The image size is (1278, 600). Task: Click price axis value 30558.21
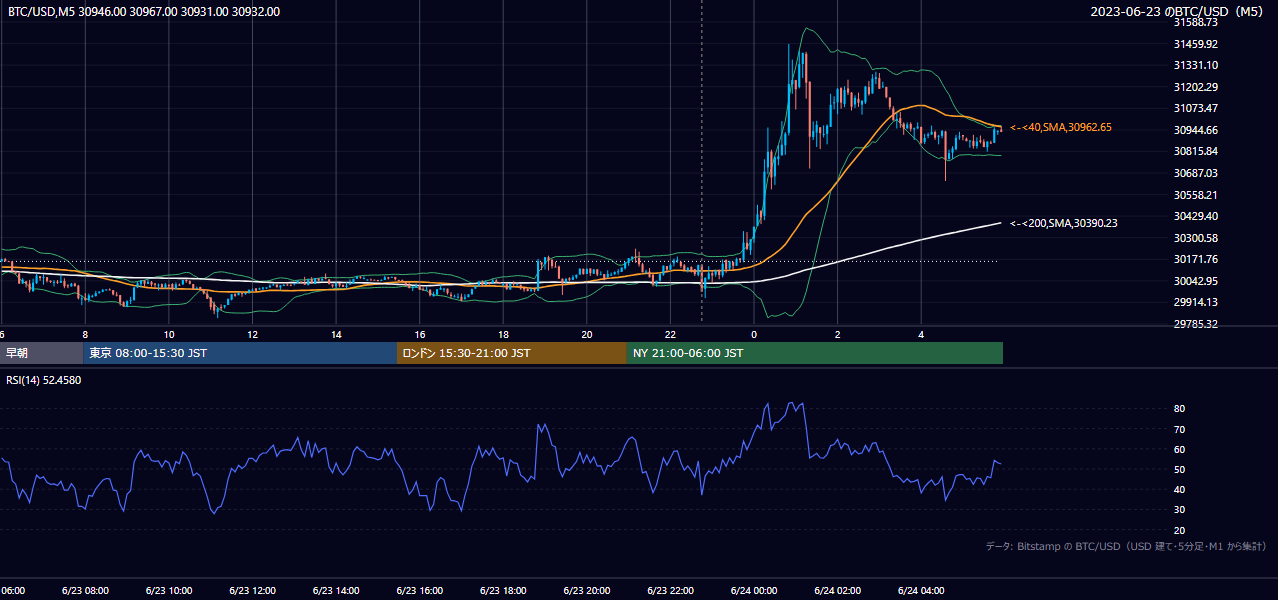coord(1195,195)
